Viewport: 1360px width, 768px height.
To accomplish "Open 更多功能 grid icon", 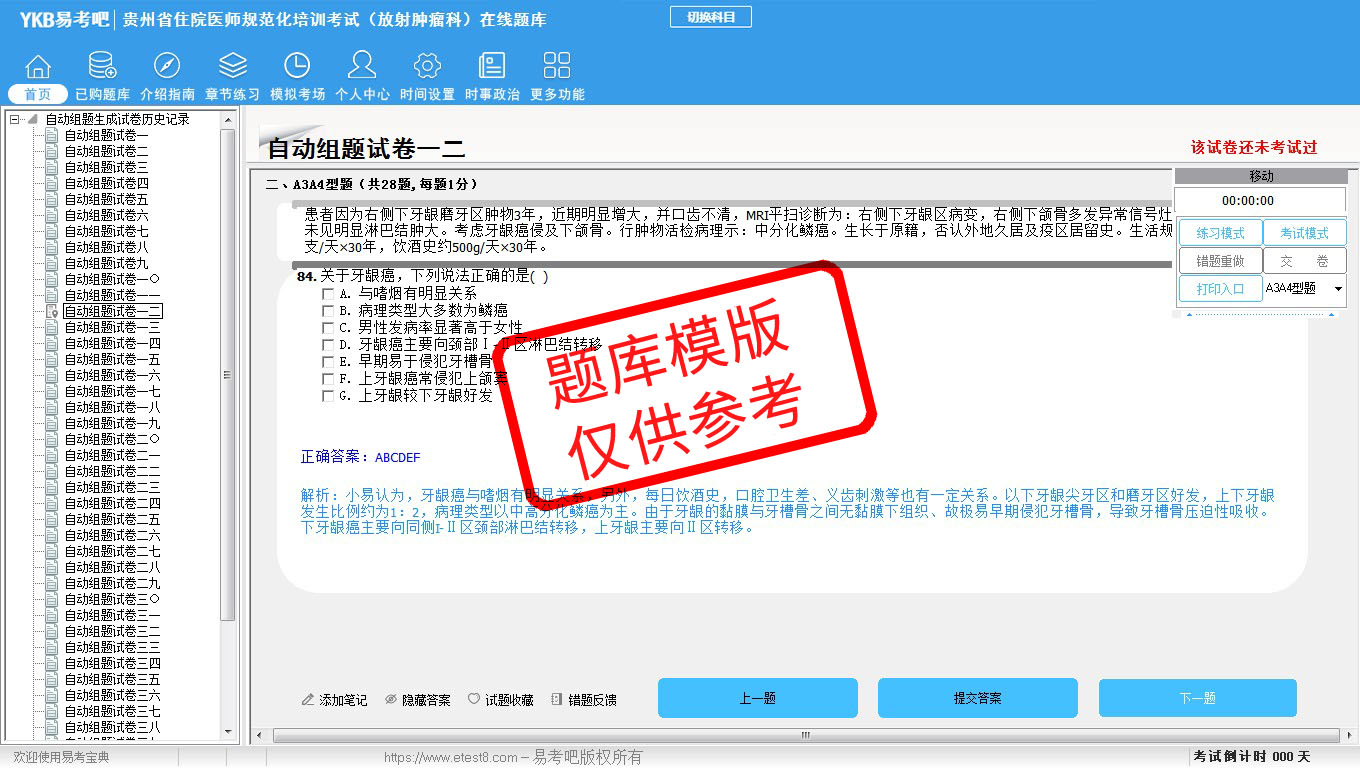I will tap(557, 67).
